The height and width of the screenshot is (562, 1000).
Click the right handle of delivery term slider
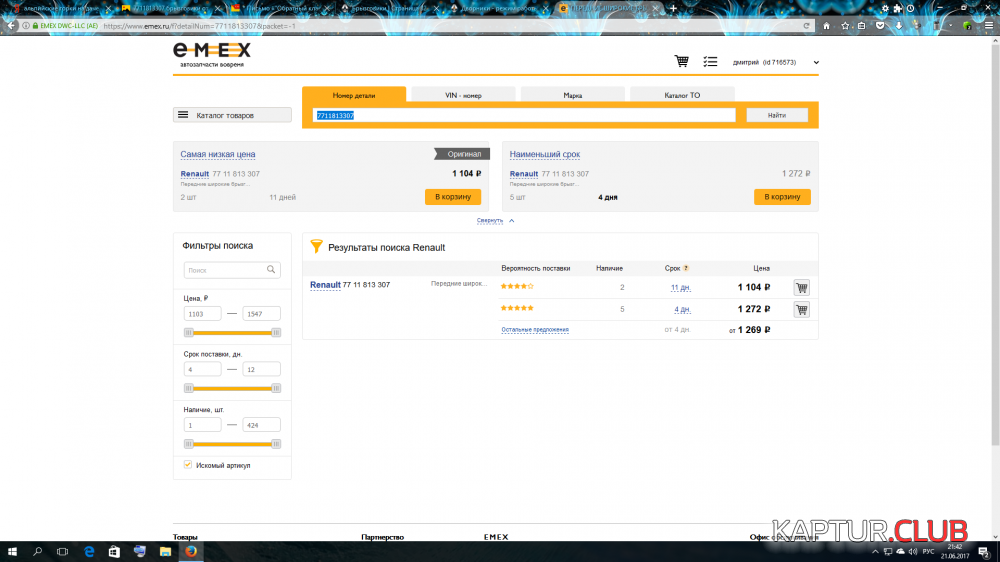coord(276,388)
